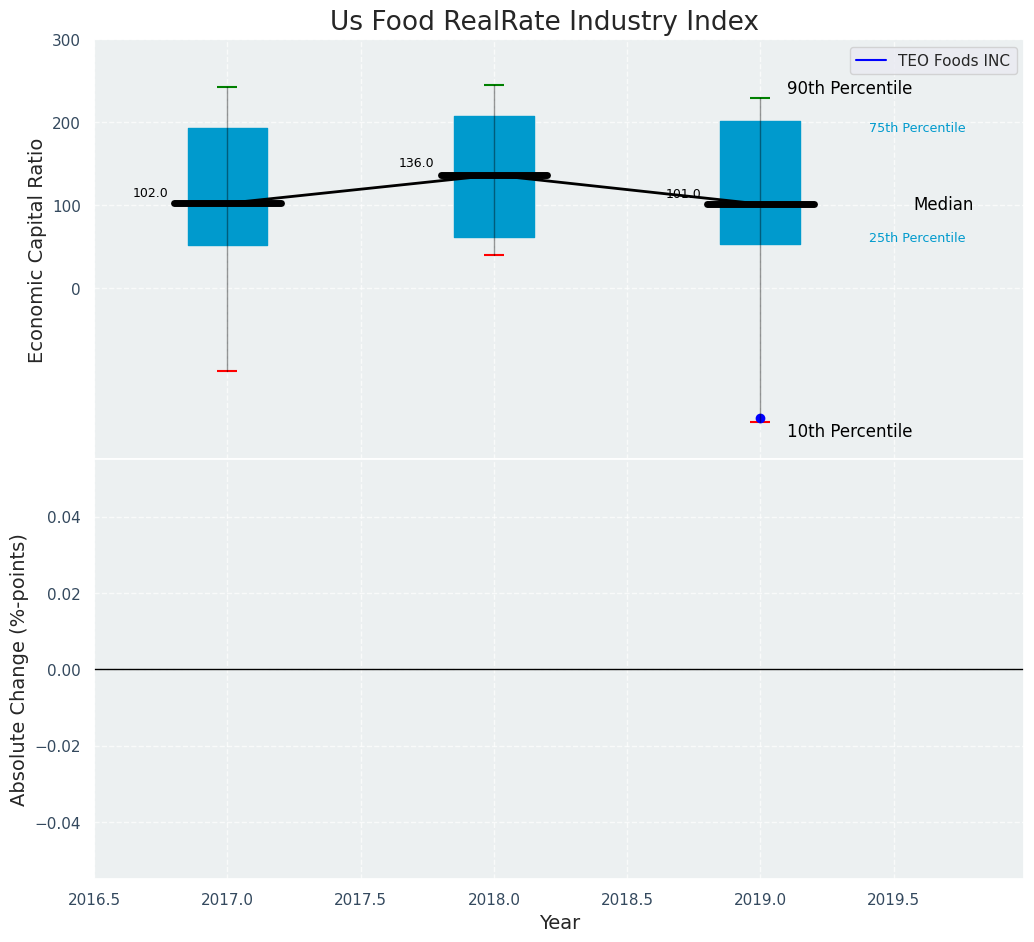Click the Absolute Change (%-points) axis label
Viewport: 1034px width, 942px height.
[19, 669]
